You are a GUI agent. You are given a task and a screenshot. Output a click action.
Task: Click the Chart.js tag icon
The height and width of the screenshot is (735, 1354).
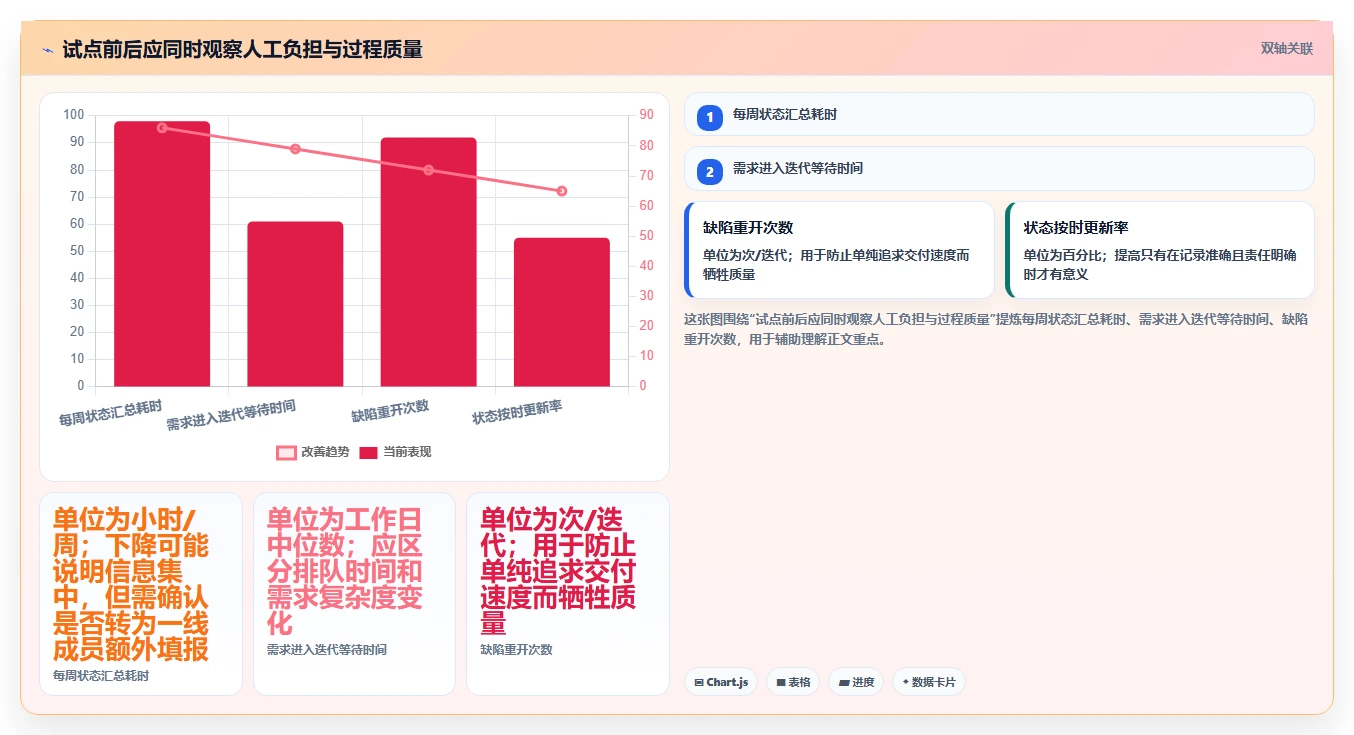click(698, 683)
